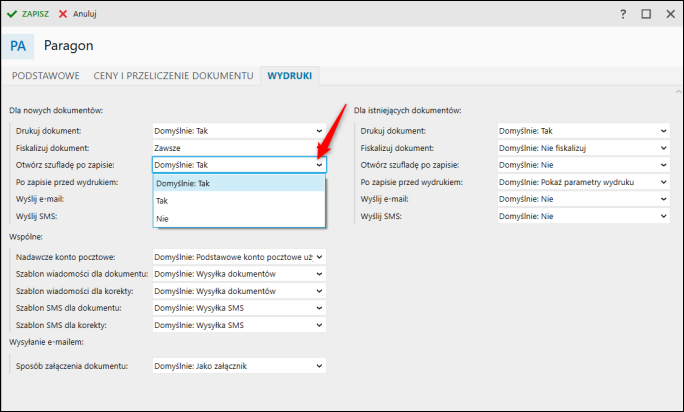Open help via question mark icon
This screenshot has height=412, width=684.
pos(623,14)
